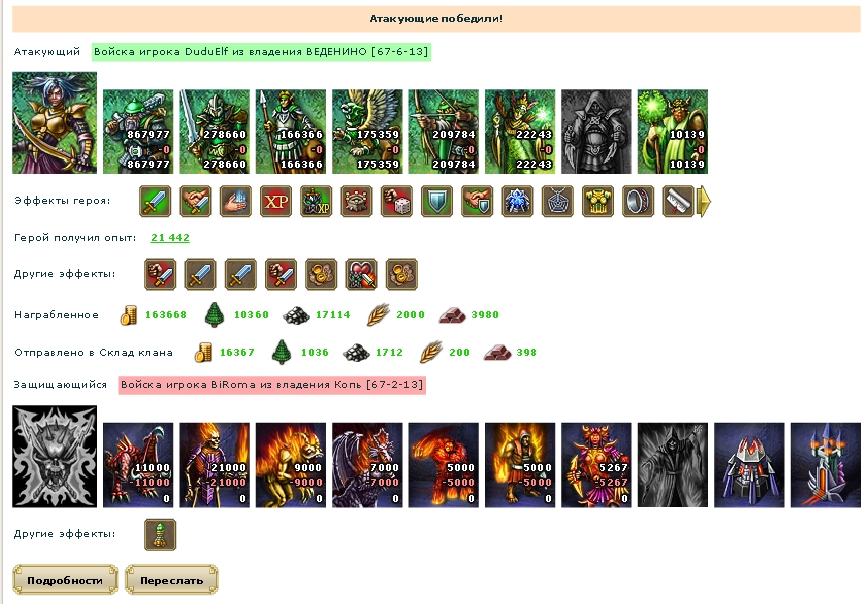Viewport: 866px width, 604px height.
Task: Select the dice hero effect icon
Action: coord(397,201)
